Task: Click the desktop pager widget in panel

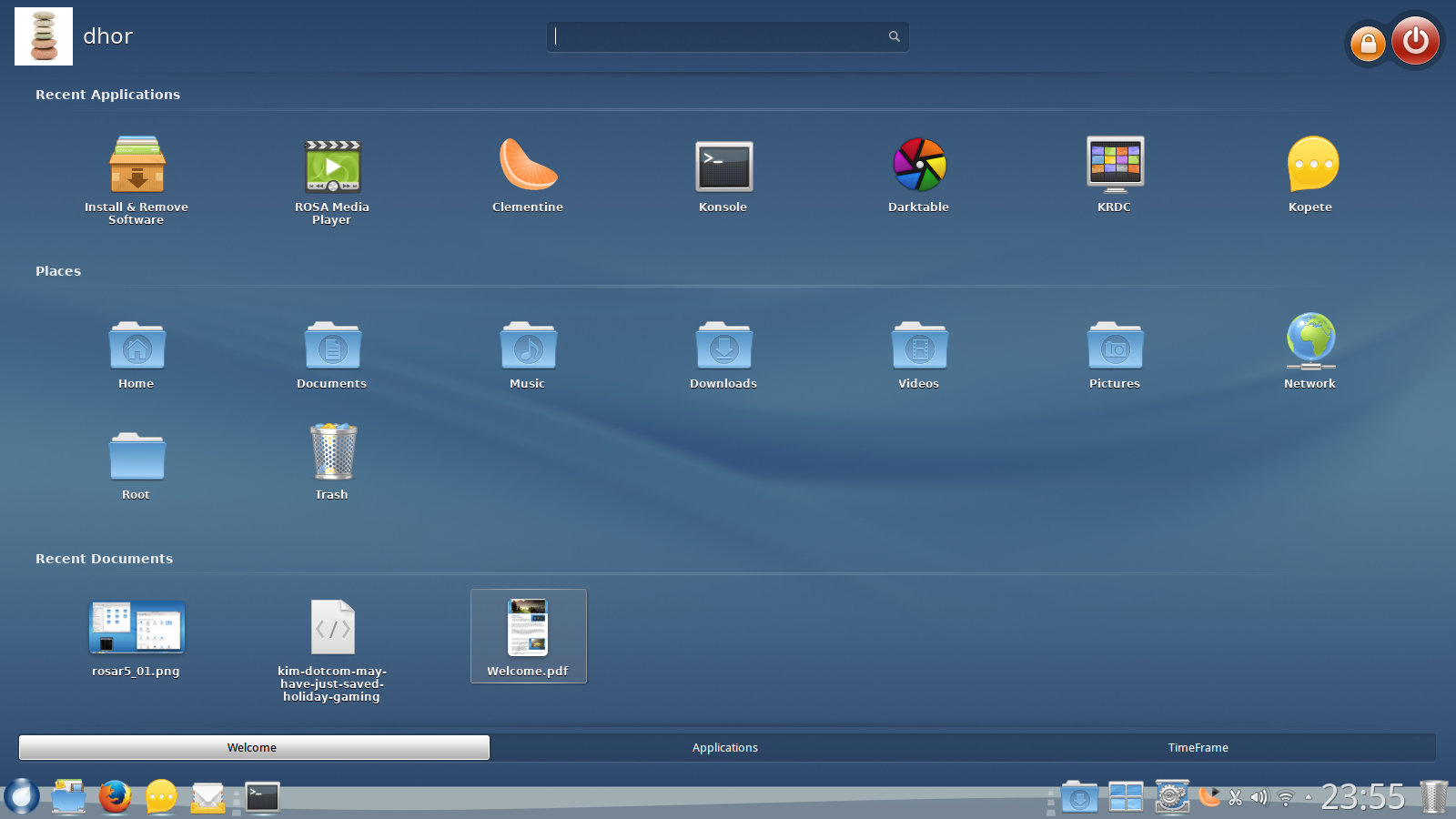Action: 1126,796
